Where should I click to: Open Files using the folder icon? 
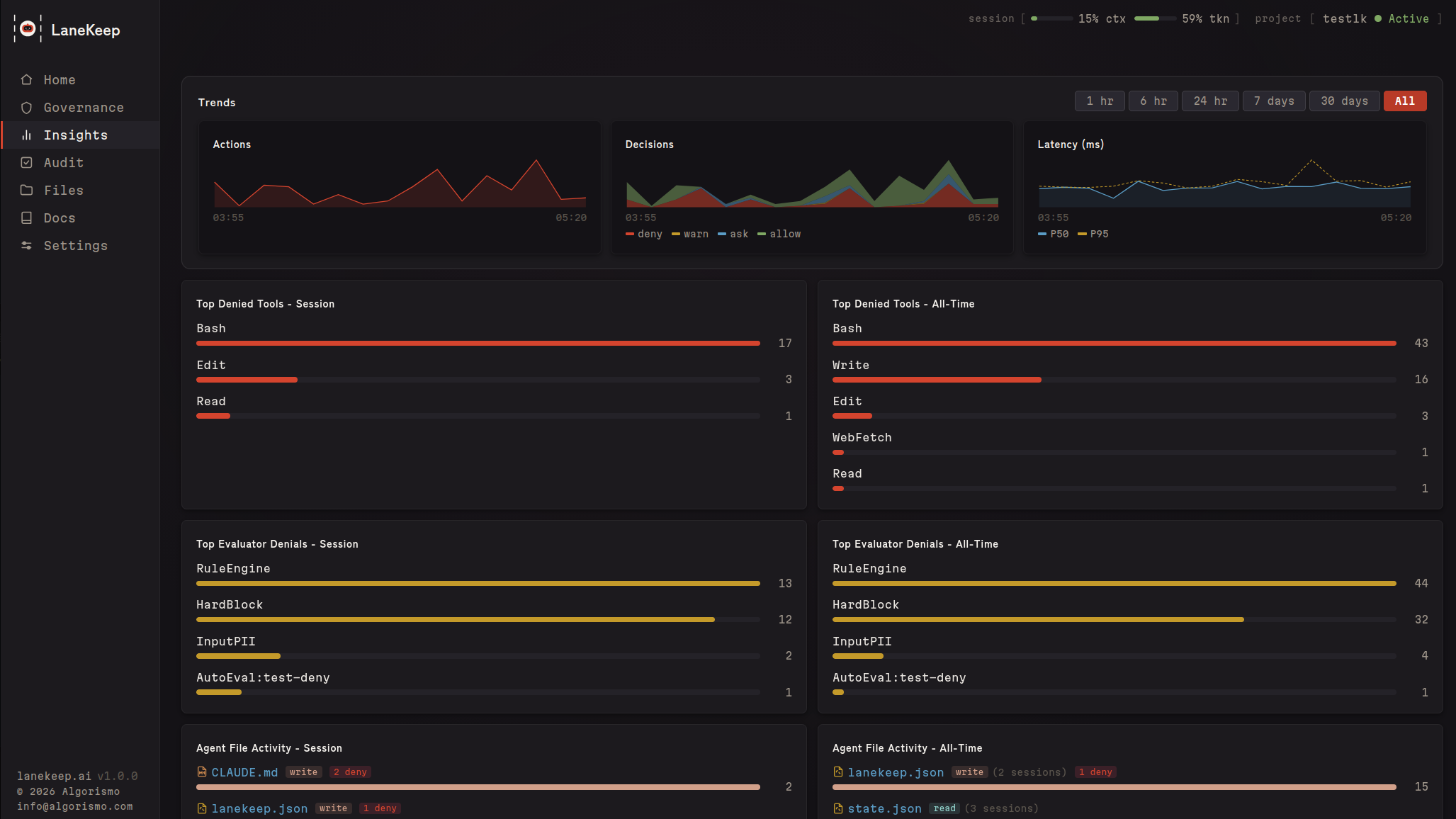pos(26,190)
